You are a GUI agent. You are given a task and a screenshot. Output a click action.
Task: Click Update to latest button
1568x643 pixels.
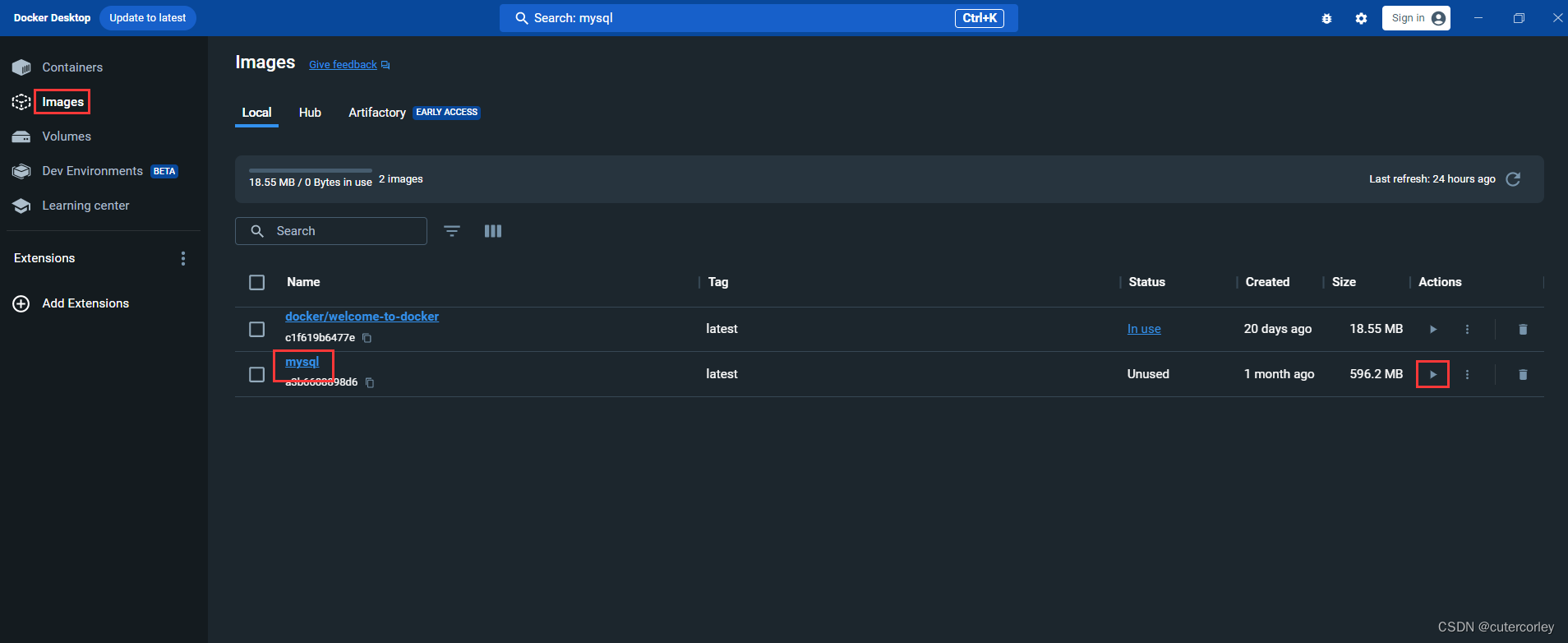(148, 18)
